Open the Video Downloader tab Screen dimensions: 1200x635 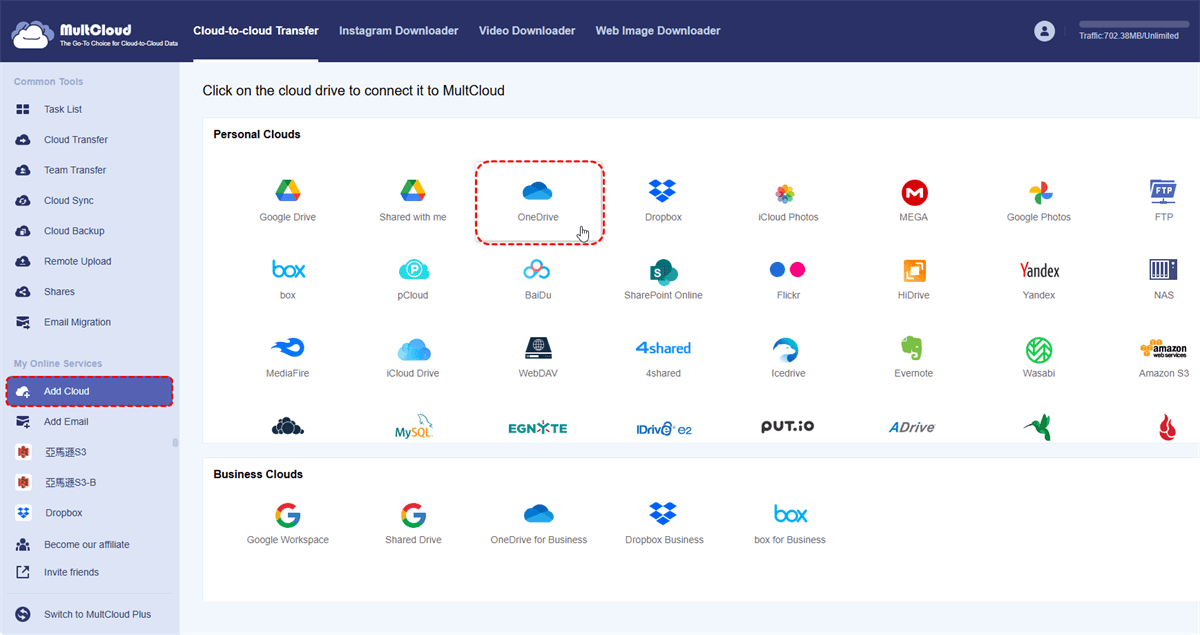[527, 31]
